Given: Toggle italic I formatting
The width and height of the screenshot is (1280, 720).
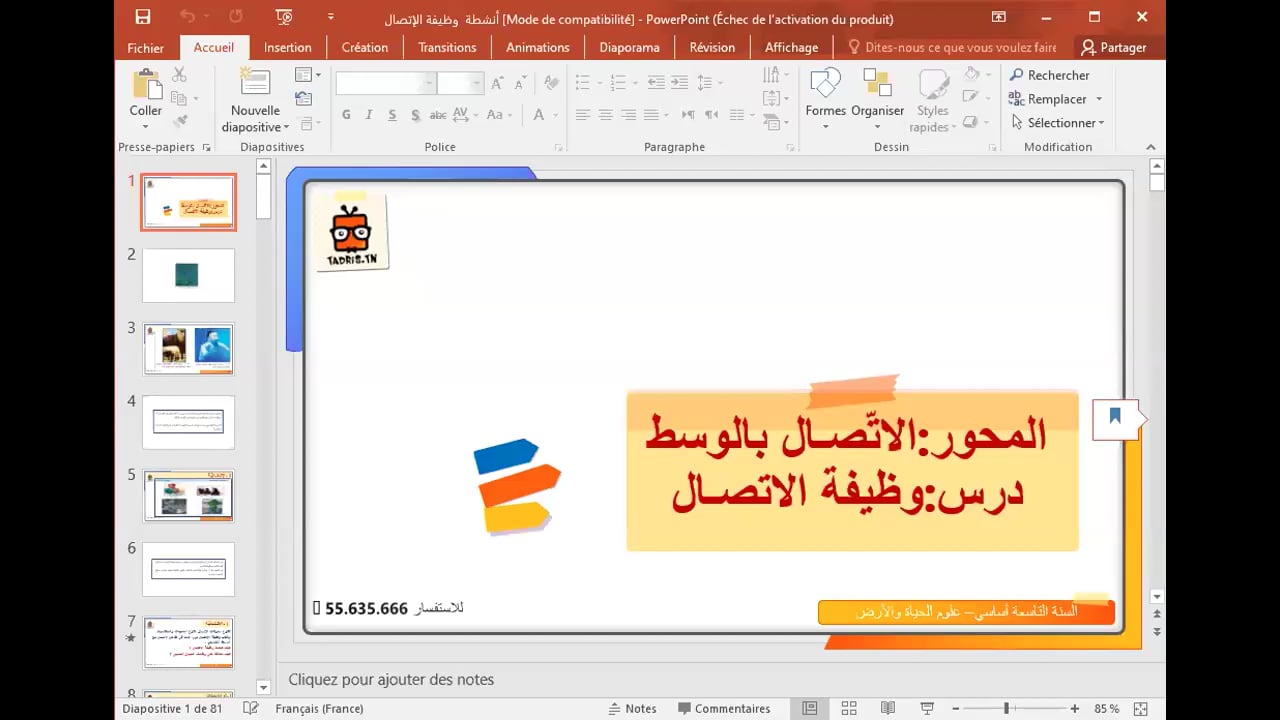Looking at the screenshot, I should click(368, 115).
